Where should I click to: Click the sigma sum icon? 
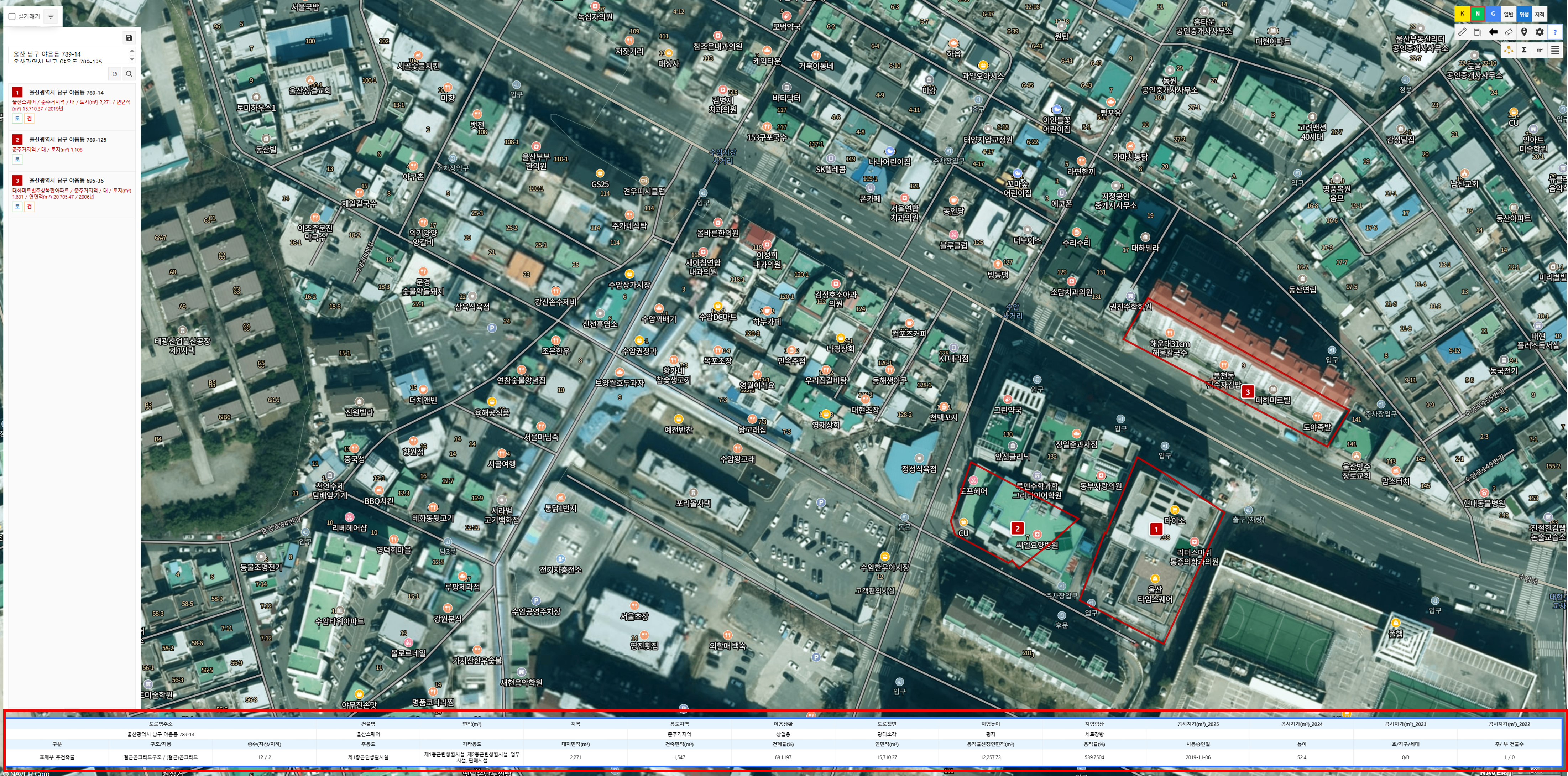coord(1524,50)
